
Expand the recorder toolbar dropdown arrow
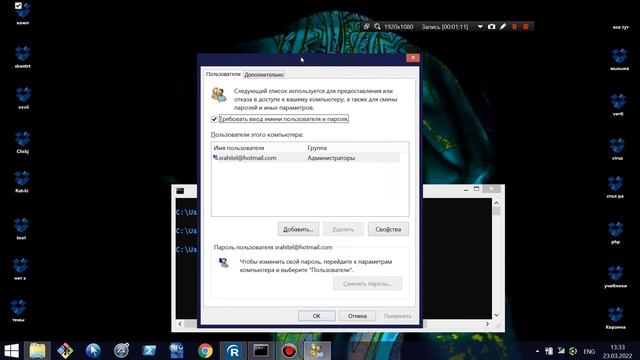tap(480, 27)
